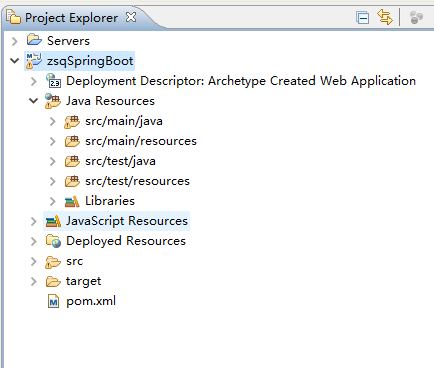Click the Libraries books icon

pos(72,201)
